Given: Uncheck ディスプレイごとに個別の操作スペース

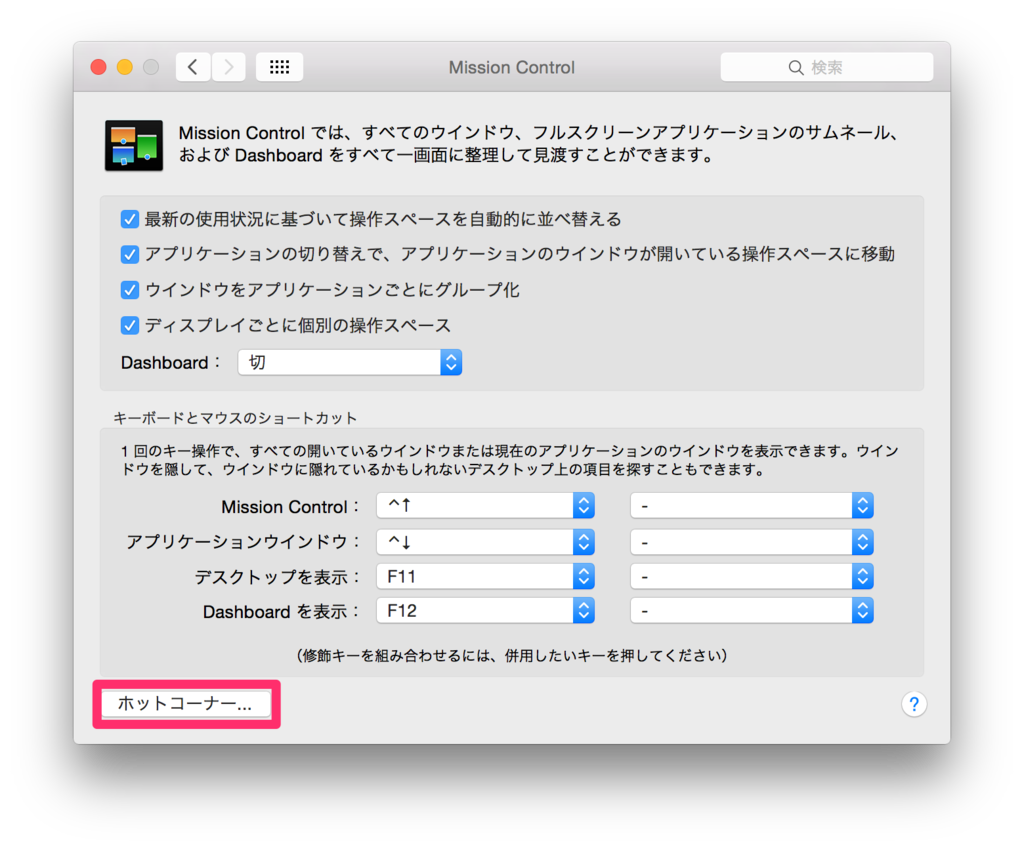Looking at the screenshot, I should pos(129,325).
